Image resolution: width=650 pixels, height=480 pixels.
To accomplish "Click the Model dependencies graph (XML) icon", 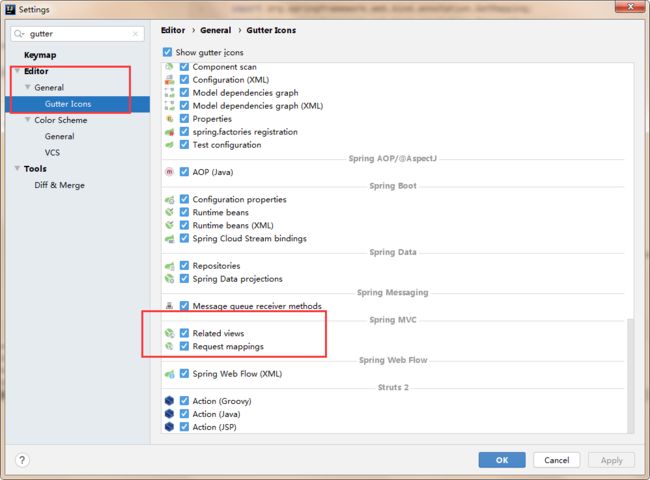I will pyautogui.click(x=169, y=106).
